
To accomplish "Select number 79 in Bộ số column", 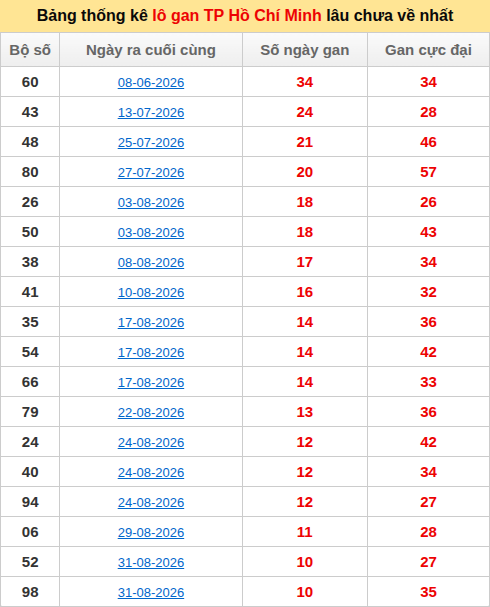I will coord(30,412).
